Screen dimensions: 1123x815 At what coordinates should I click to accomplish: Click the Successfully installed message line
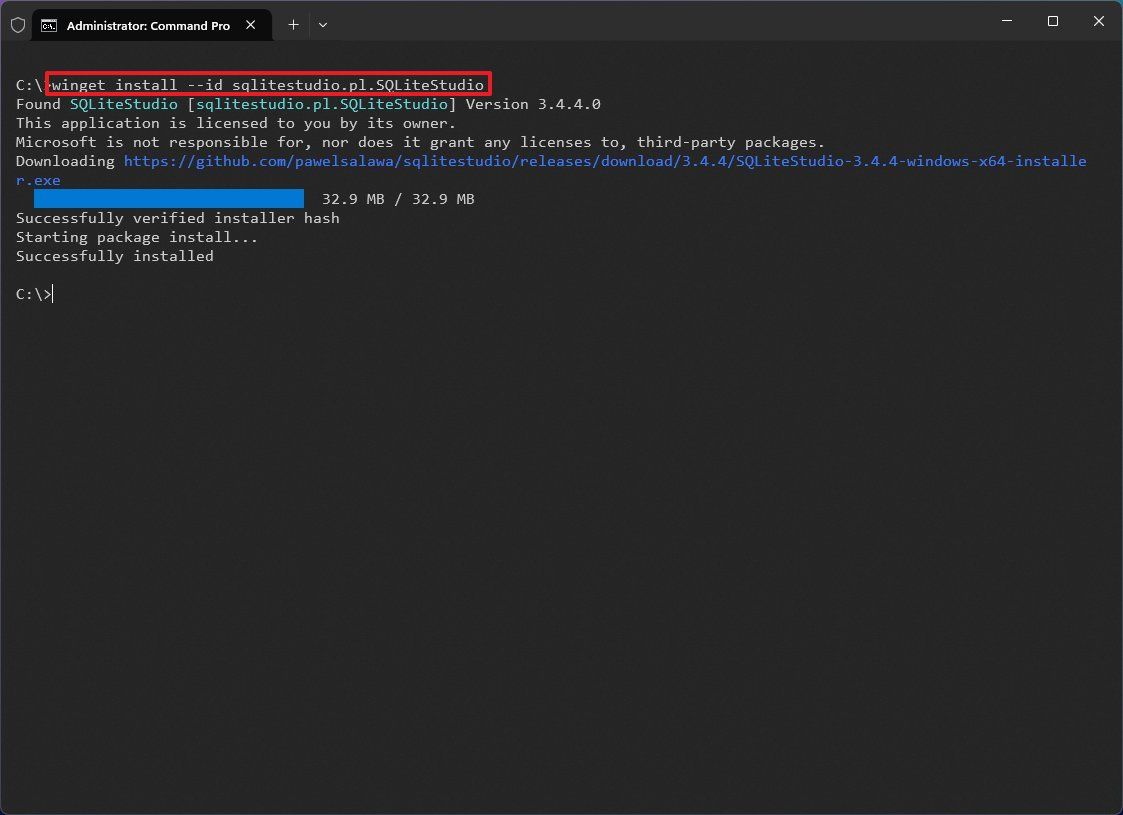click(x=115, y=256)
